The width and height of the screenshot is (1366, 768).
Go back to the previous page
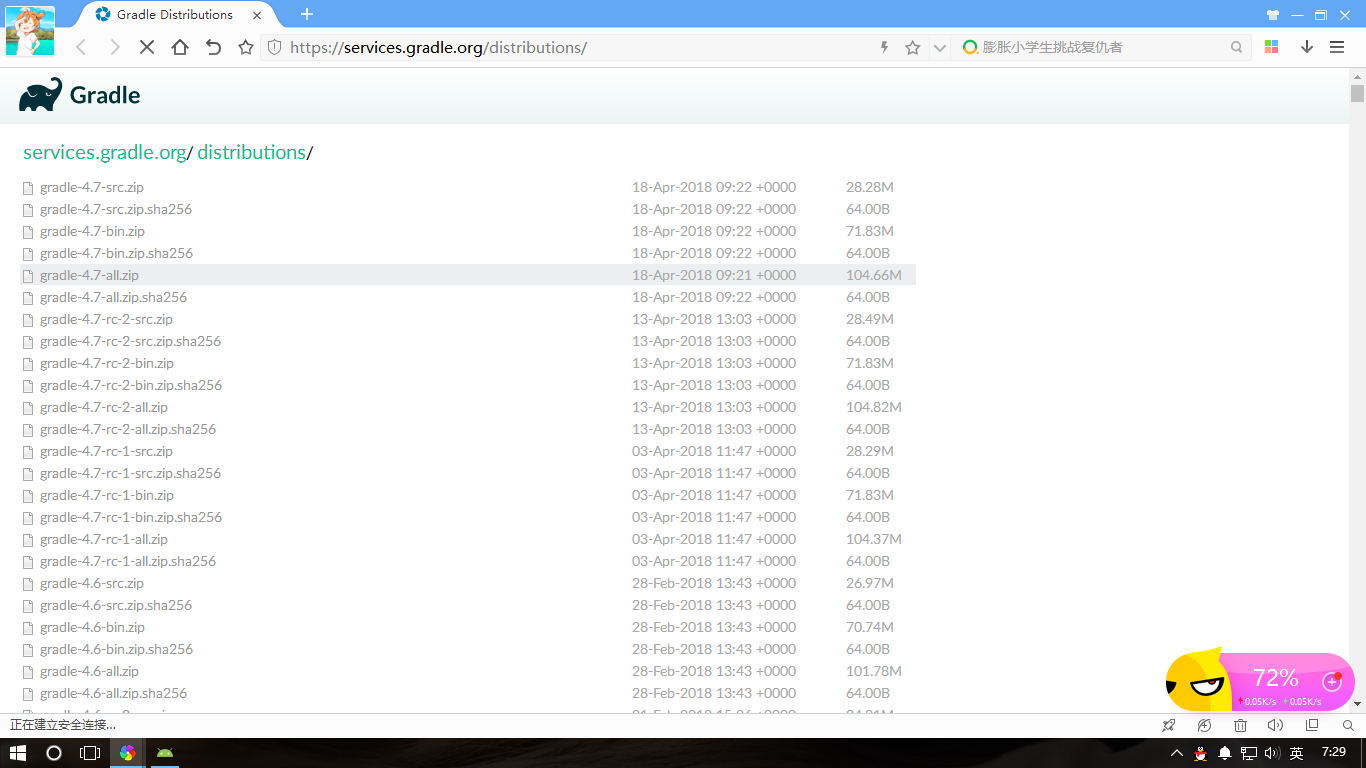(81, 47)
